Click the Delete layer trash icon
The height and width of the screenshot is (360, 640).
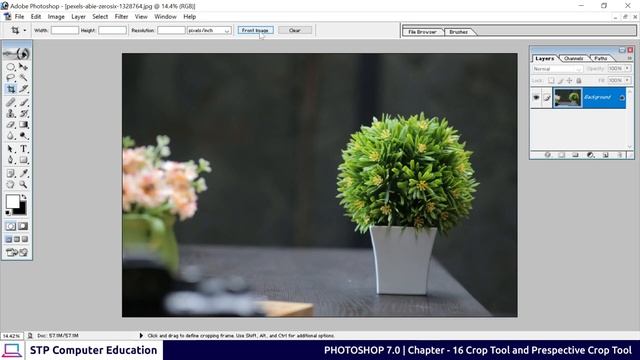(620, 155)
